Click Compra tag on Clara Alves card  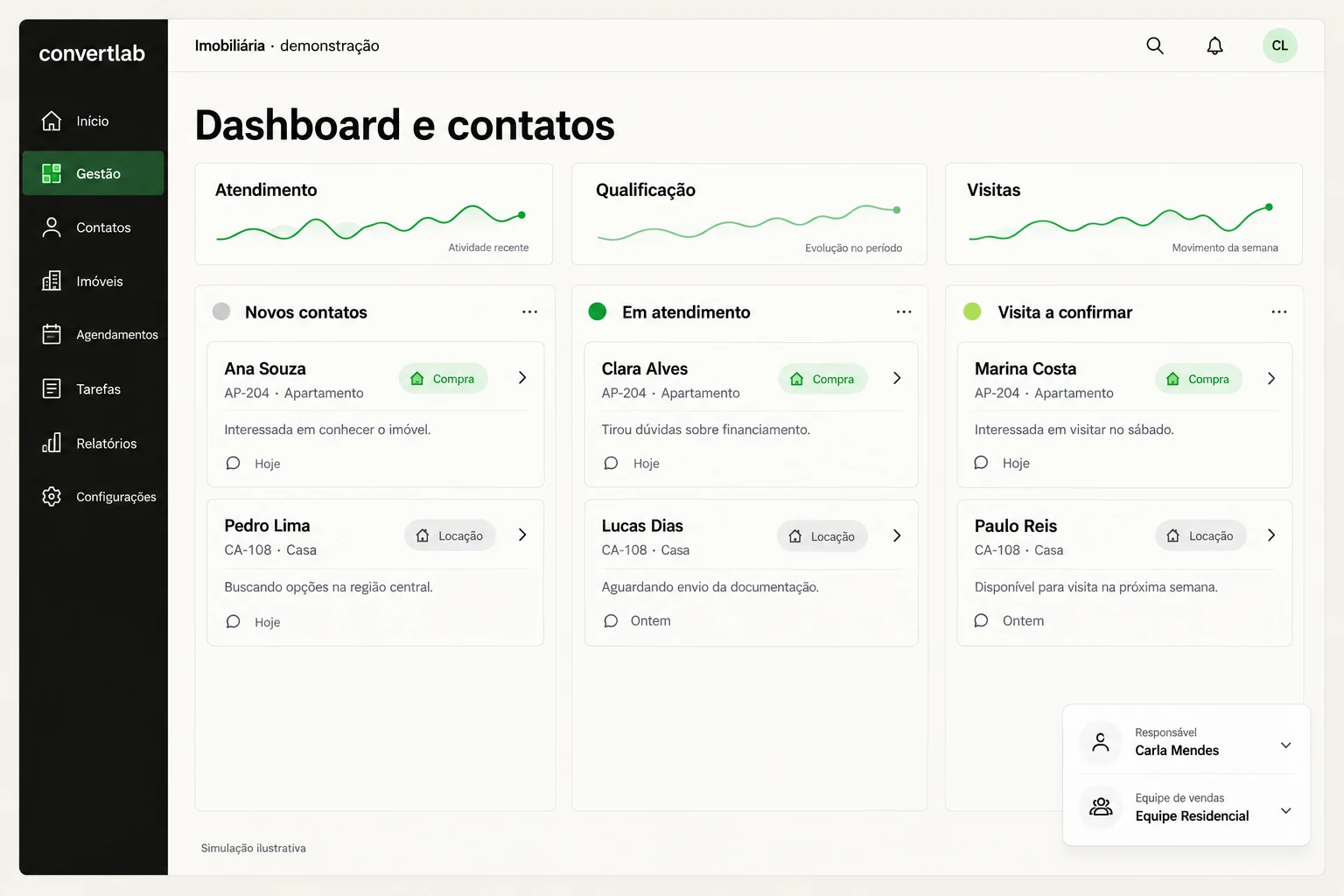pos(822,379)
